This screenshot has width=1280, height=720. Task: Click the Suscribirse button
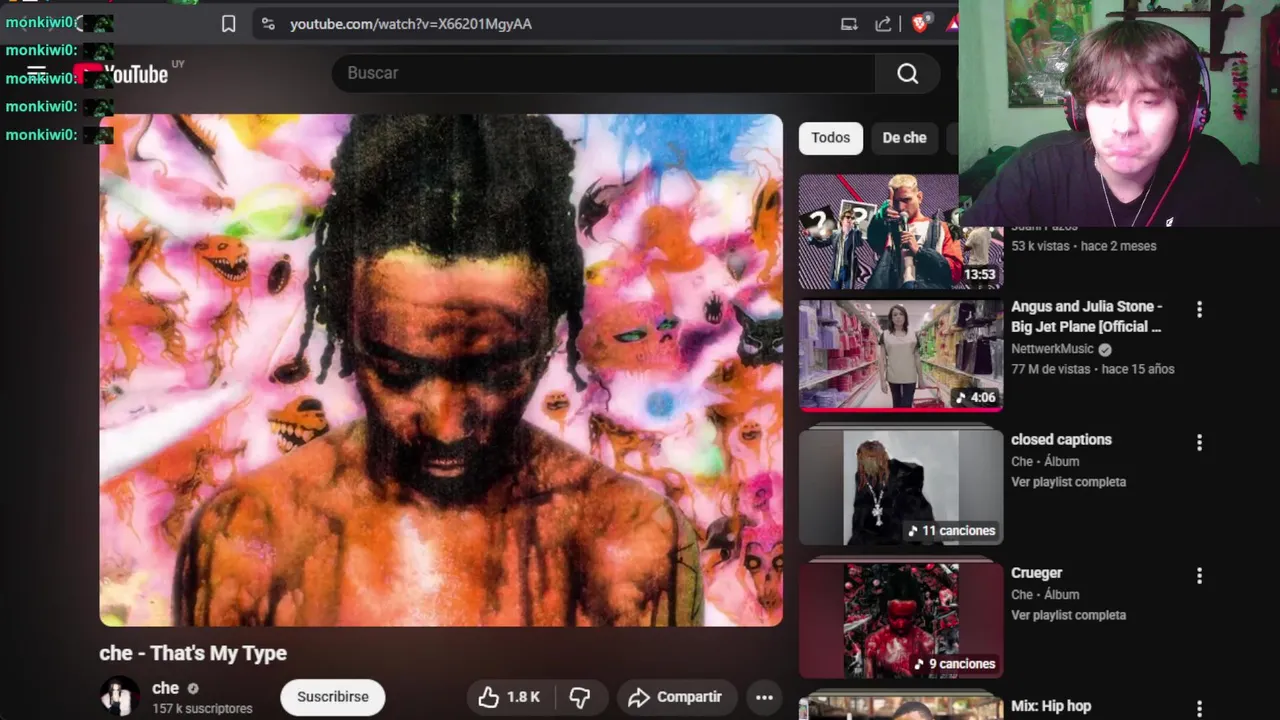click(333, 697)
